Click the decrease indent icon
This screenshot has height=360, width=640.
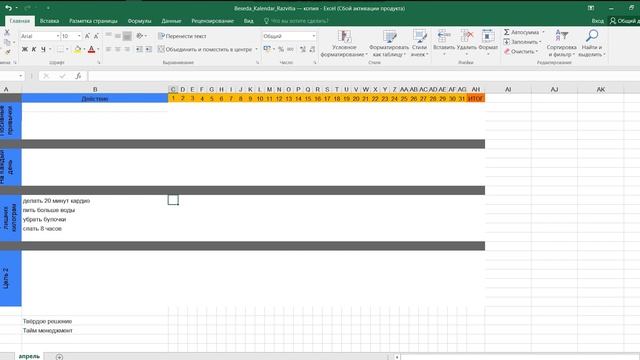[139, 49]
